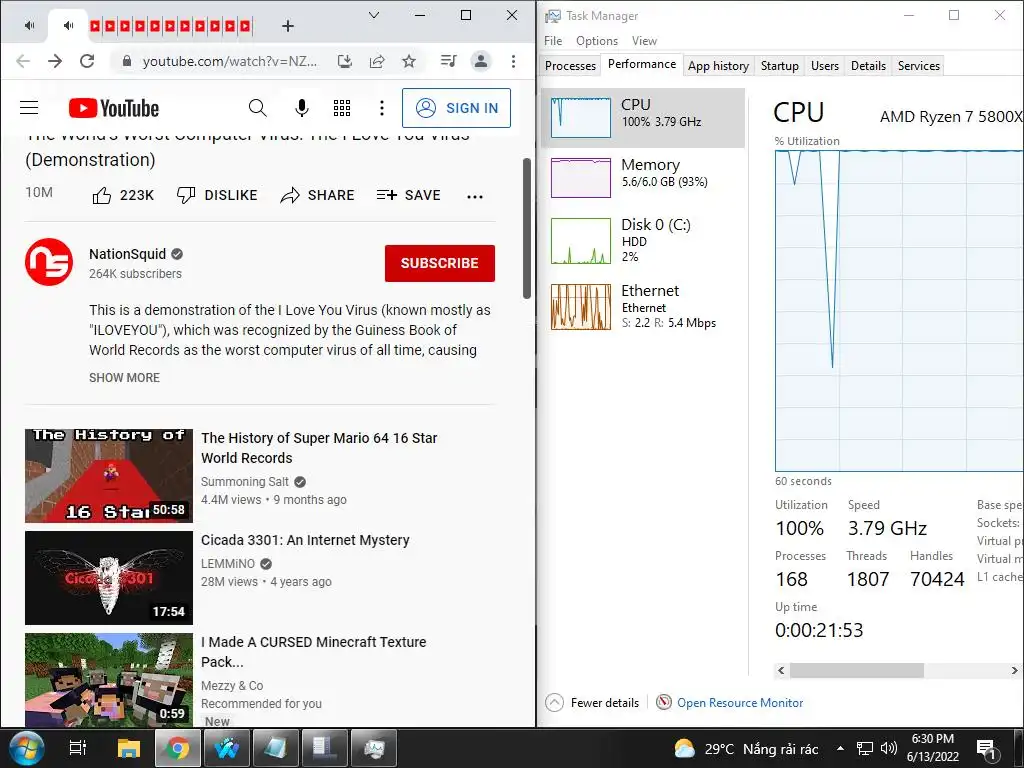Open Task Manager Options menu

point(597,40)
